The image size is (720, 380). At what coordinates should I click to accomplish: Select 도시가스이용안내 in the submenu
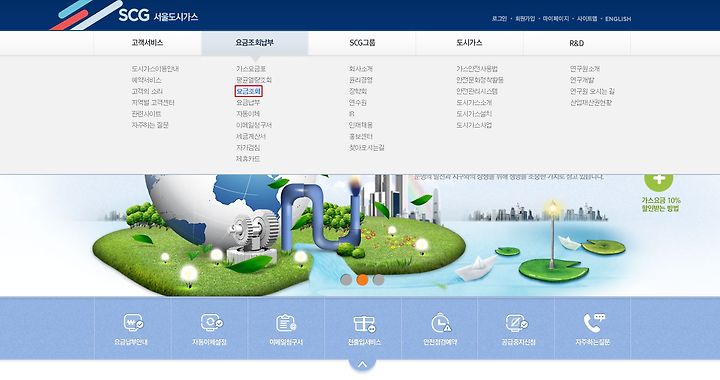[x=155, y=69]
